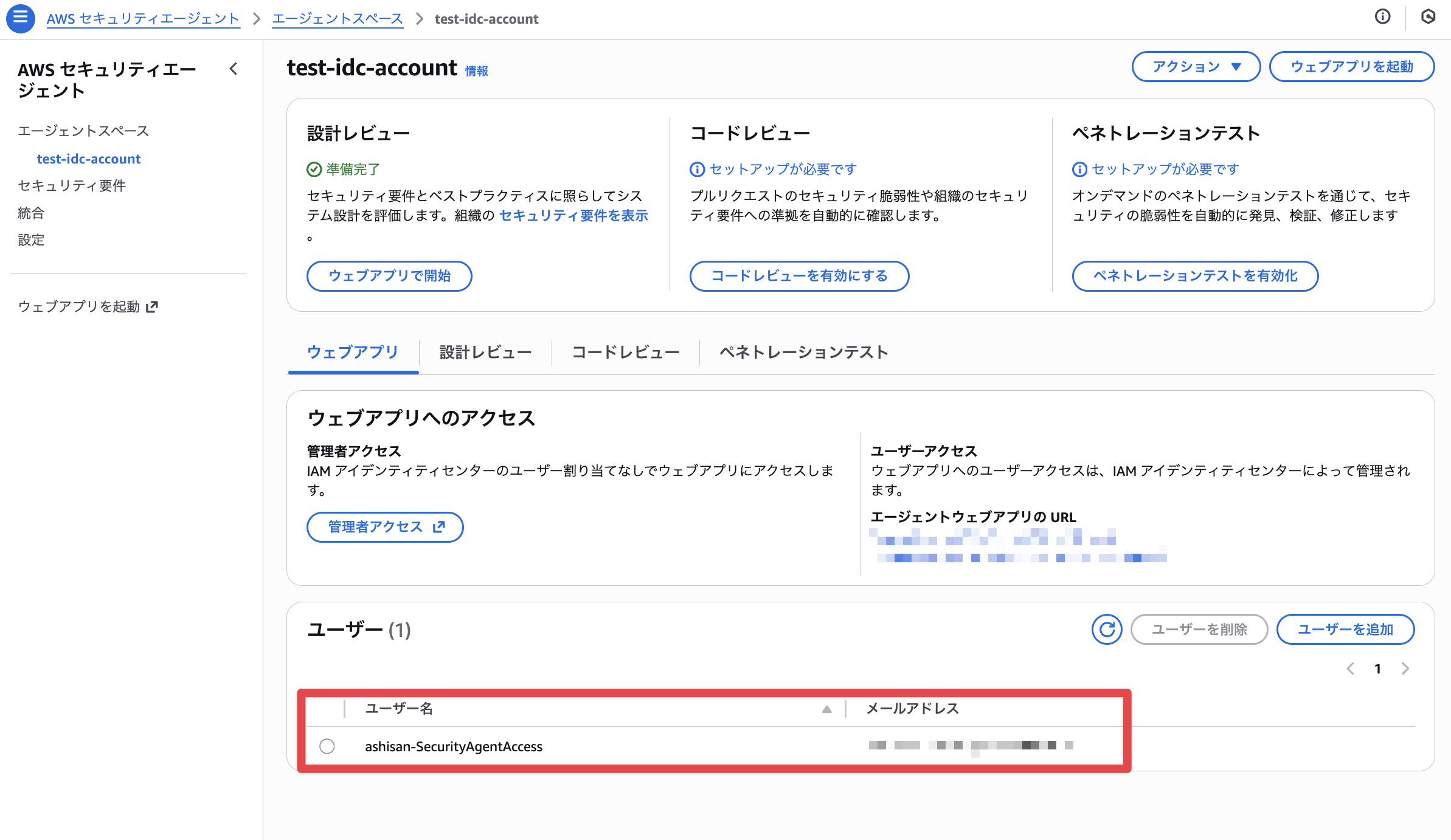Viewport: 1451px width, 840px height.
Task: Click エージェントスペース in the breadcrumb
Action: [x=338, y=19]
